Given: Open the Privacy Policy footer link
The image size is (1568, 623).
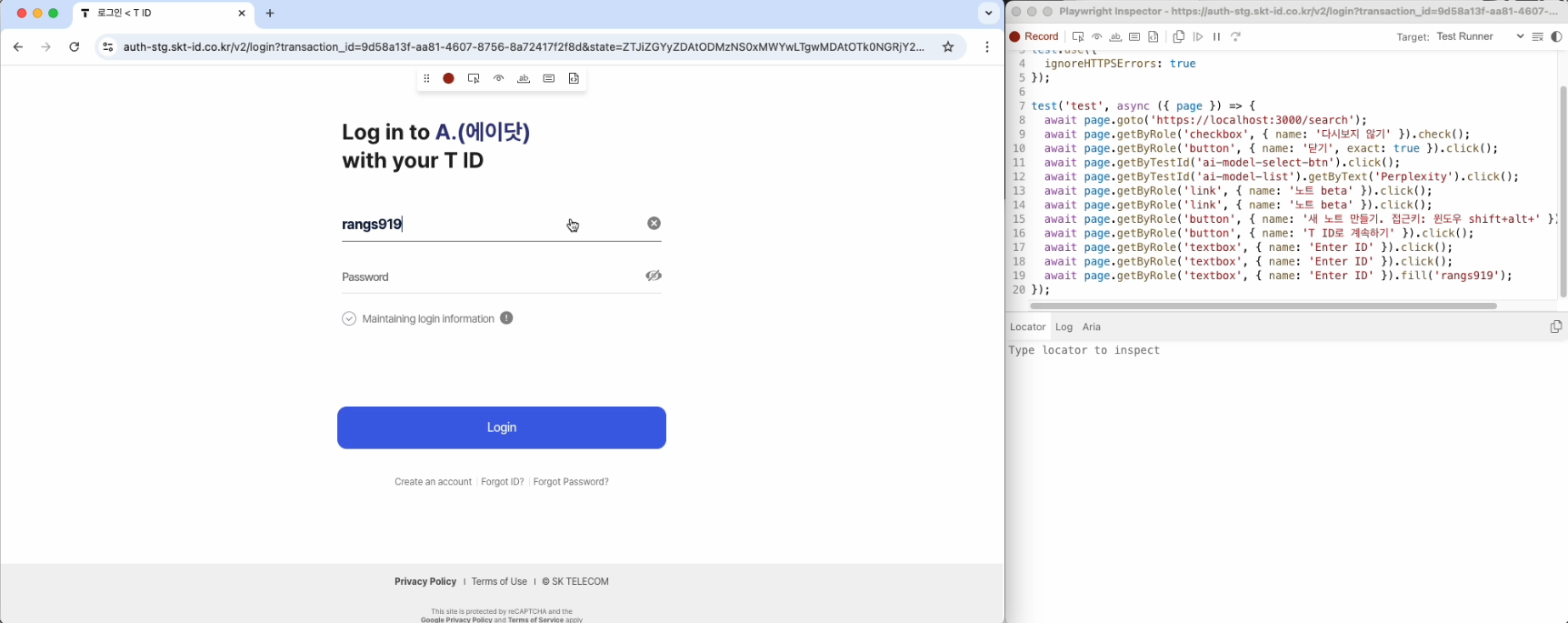Looking at the screenshot, I should [425, 582].
